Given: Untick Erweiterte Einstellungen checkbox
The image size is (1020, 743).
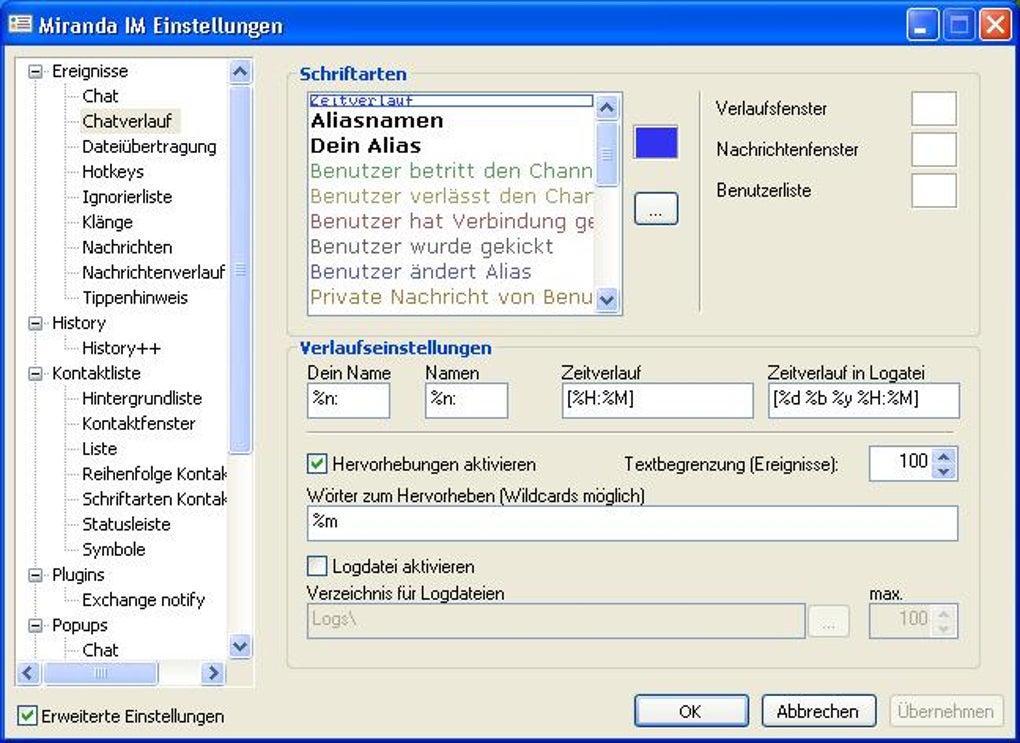Looking at the screenshot, I should 27,716.
